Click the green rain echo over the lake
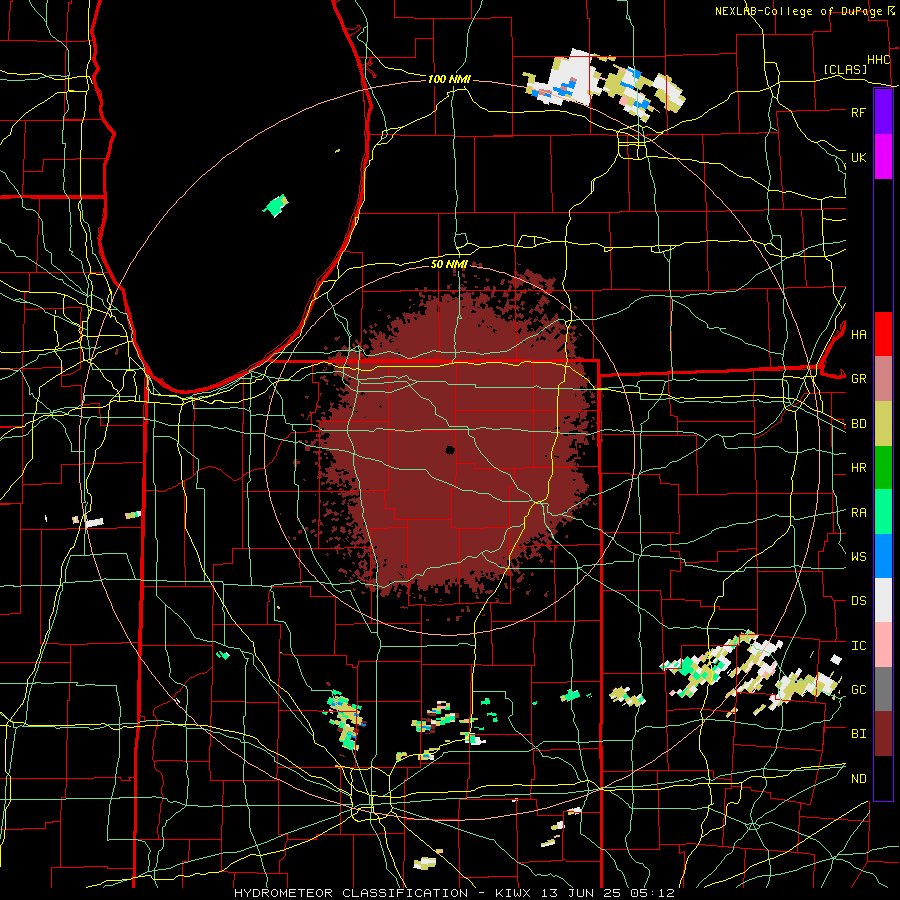The height and width of the screenshot is (900, 900). coord(276,205)
